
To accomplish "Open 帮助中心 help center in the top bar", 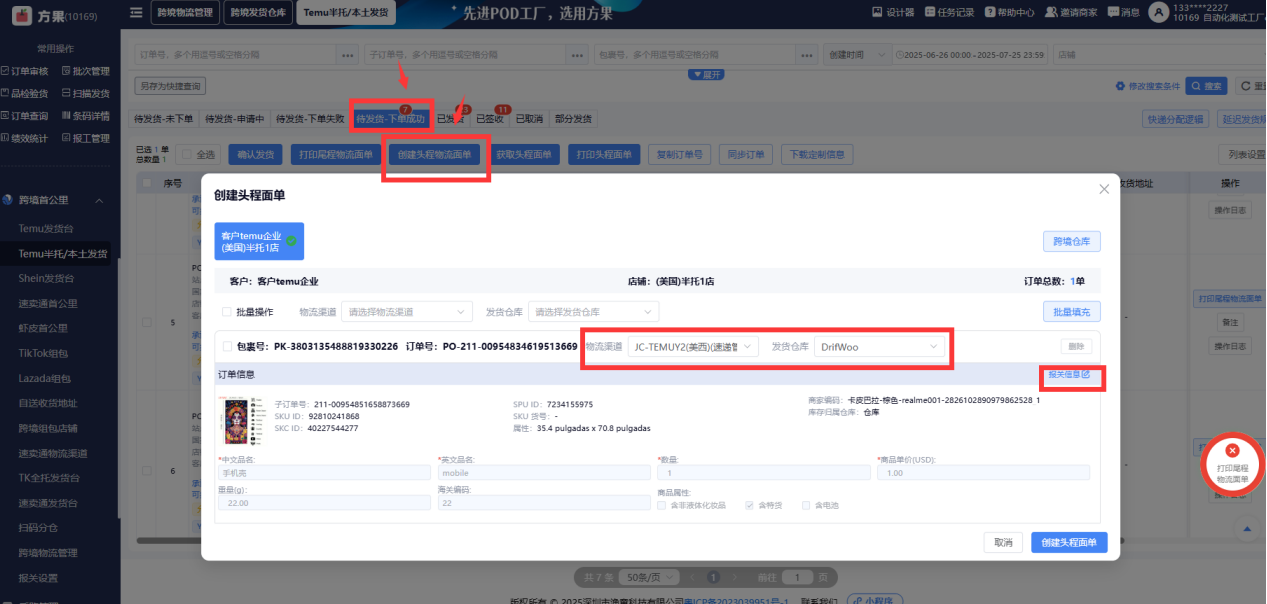I will click(x=1007, y=13).
